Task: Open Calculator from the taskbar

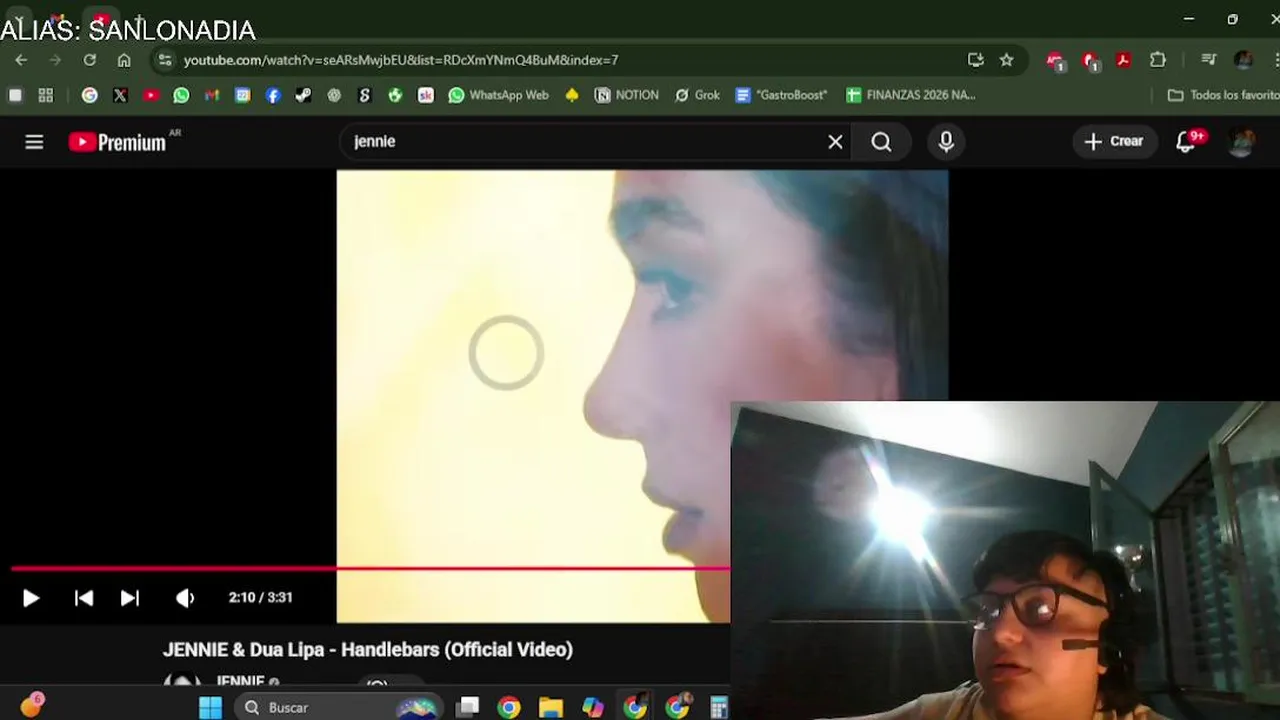Action: (719, 708)
